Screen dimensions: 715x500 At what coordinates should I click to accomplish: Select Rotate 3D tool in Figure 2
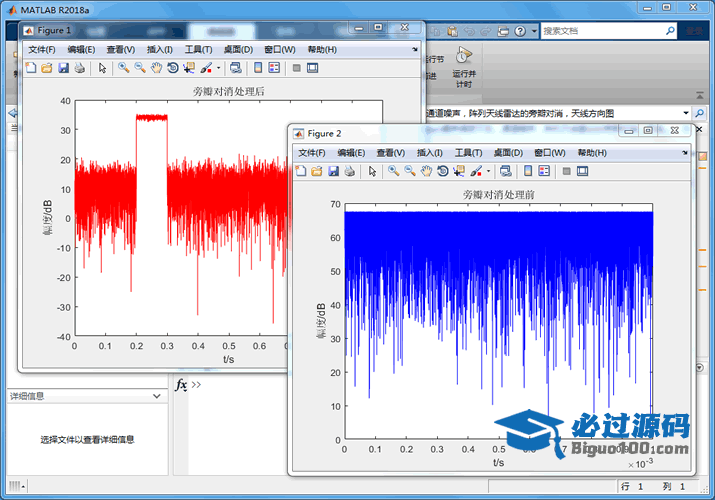(443, 171)
